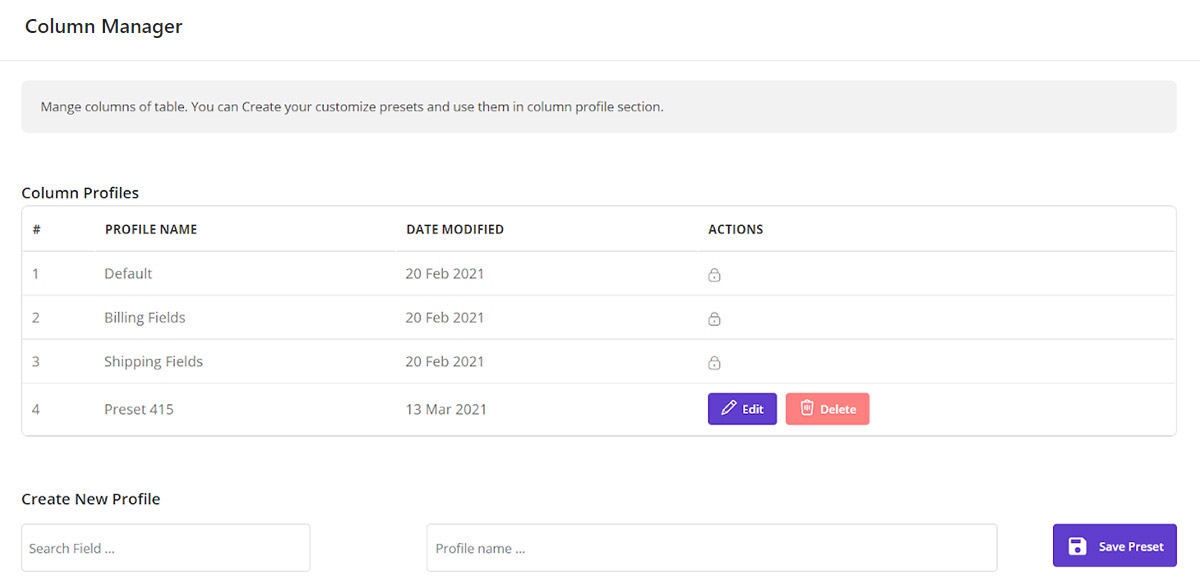Click the lock icon in Shipping Fields row
The image size is (1200, 581).
pyautogui.click(x=714, y=363)
